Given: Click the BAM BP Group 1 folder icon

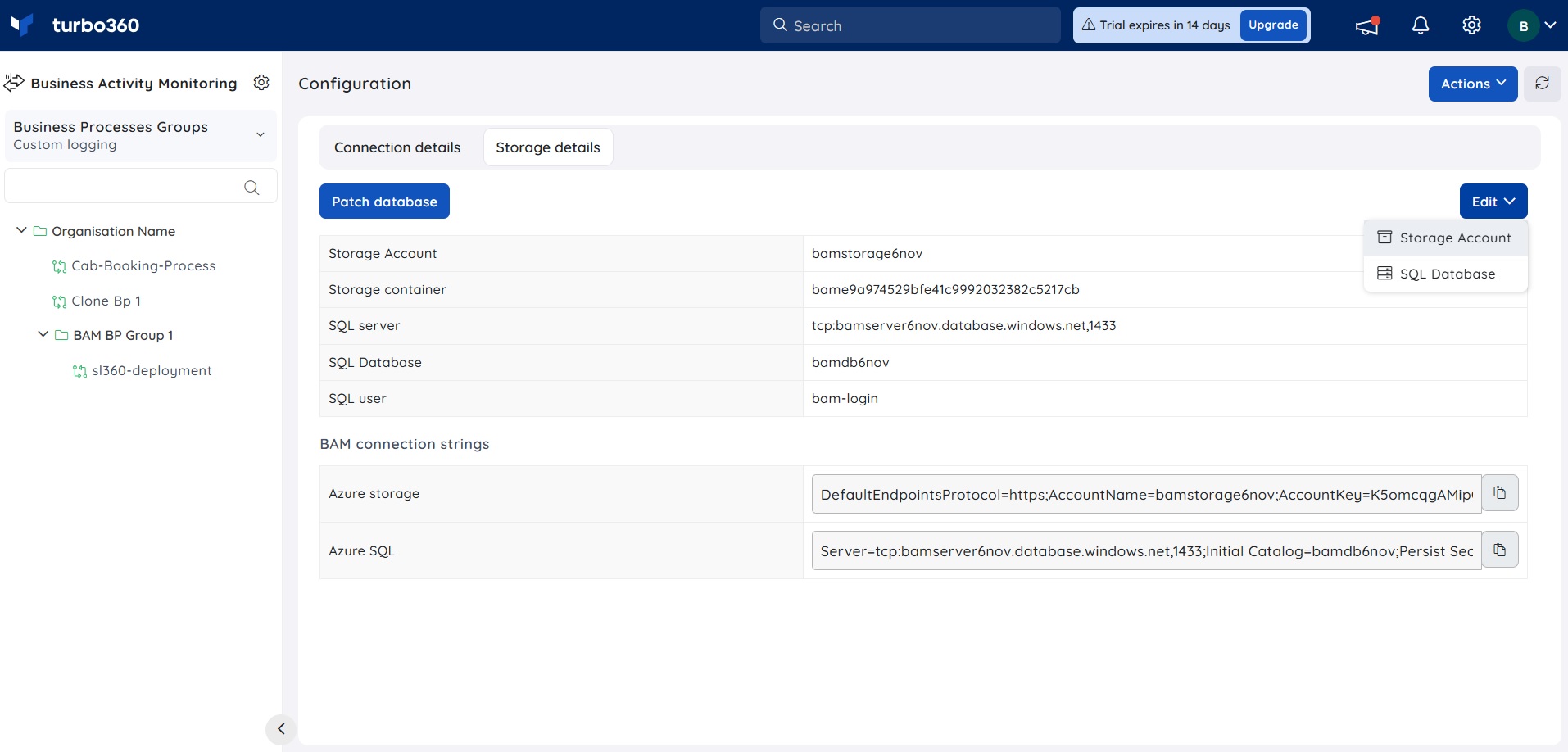Looking at the screenshot, I should click(x=61, y=335).
